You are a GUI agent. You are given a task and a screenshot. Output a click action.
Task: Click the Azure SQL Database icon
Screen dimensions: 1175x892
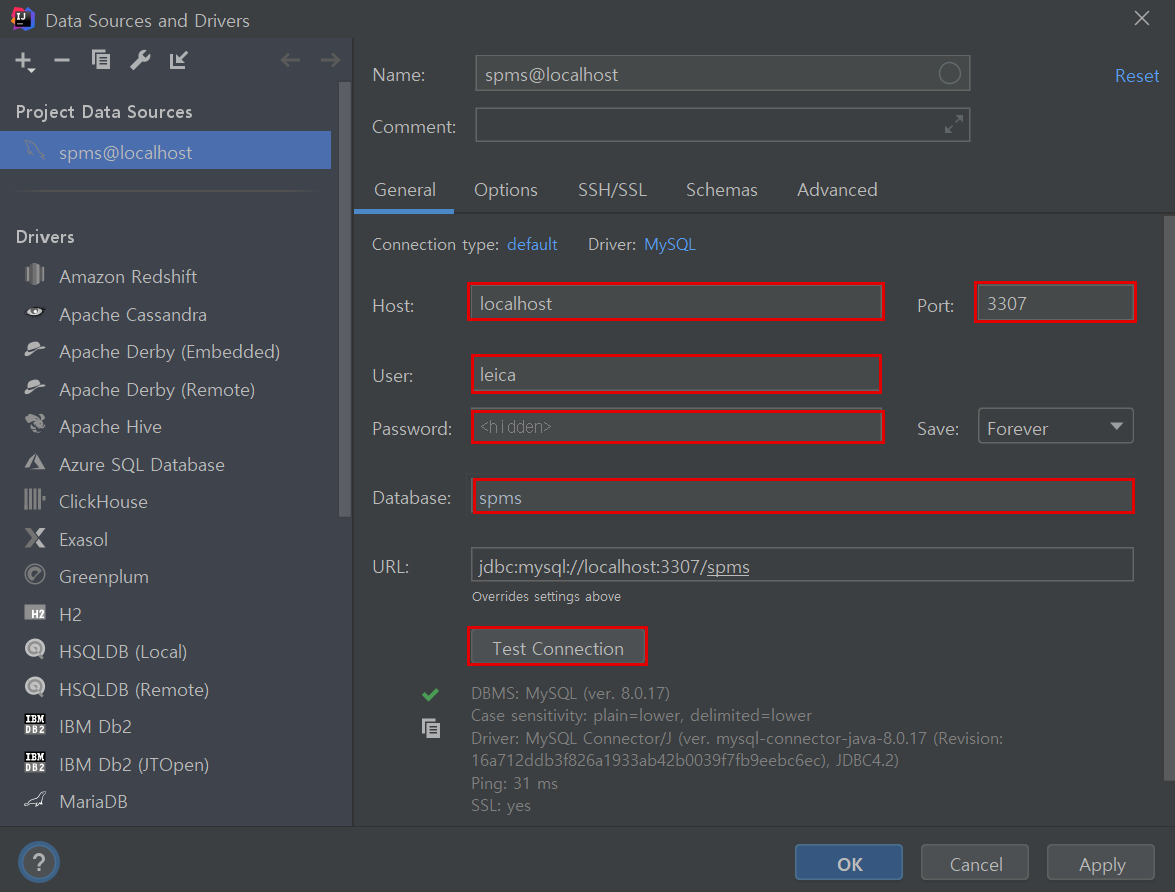point(34,462)
